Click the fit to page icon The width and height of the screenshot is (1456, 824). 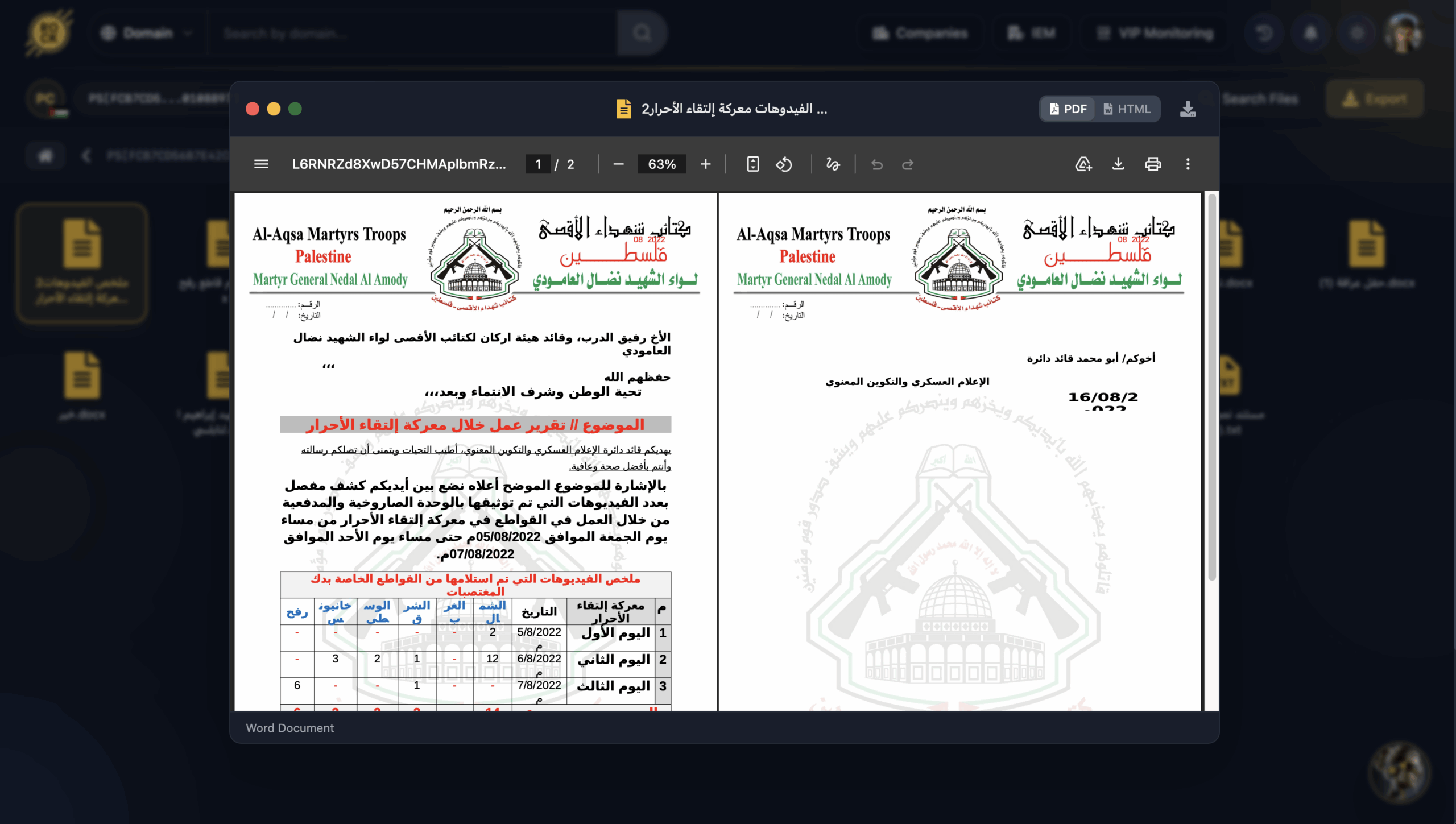[752, 164]
